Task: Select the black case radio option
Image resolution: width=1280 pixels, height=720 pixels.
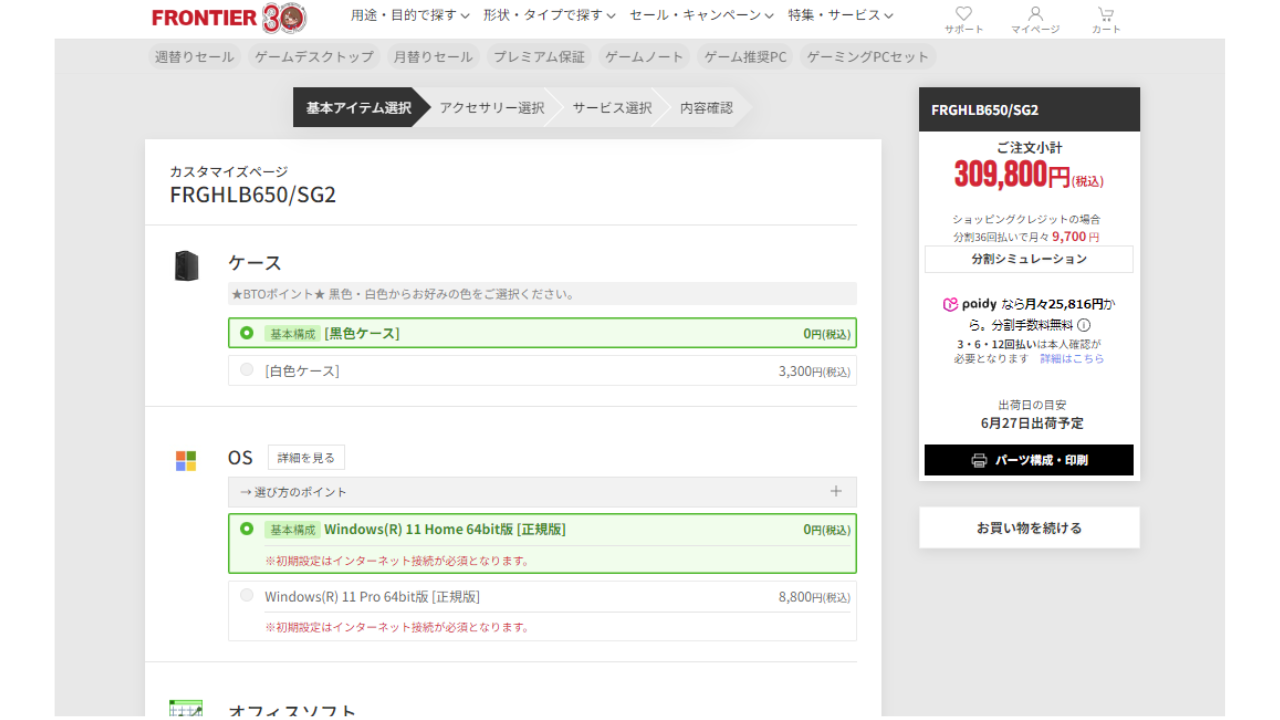Action: point(247,333)
